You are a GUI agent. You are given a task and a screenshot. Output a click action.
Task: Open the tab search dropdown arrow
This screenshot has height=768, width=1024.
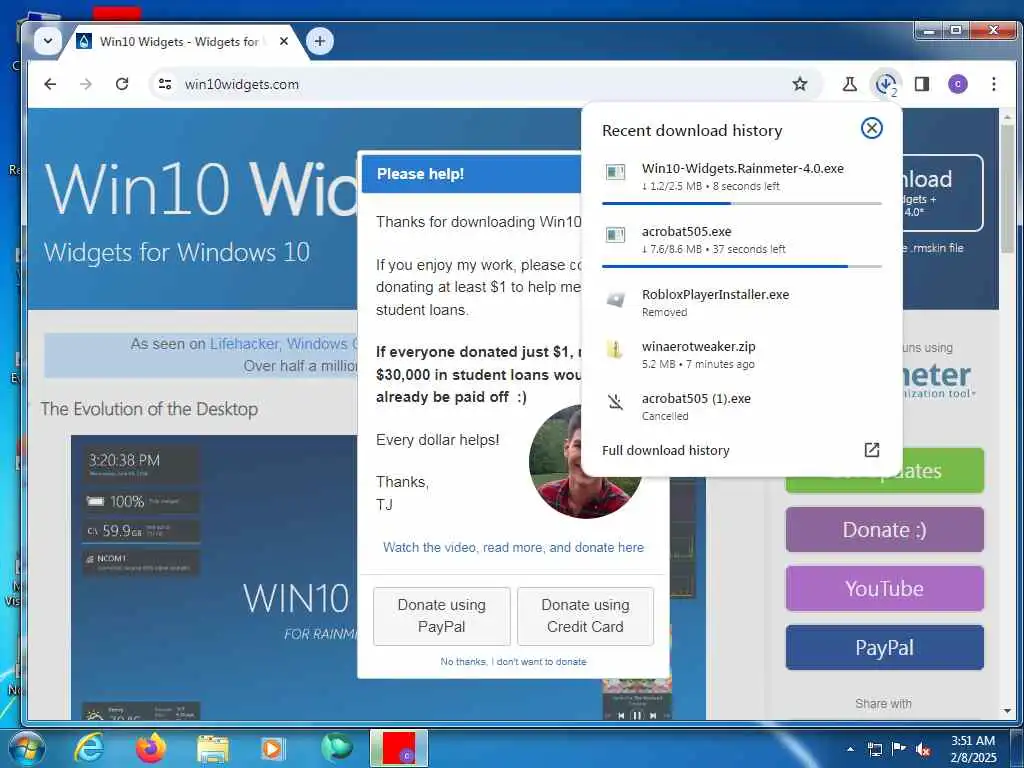[x=48, y=41]
